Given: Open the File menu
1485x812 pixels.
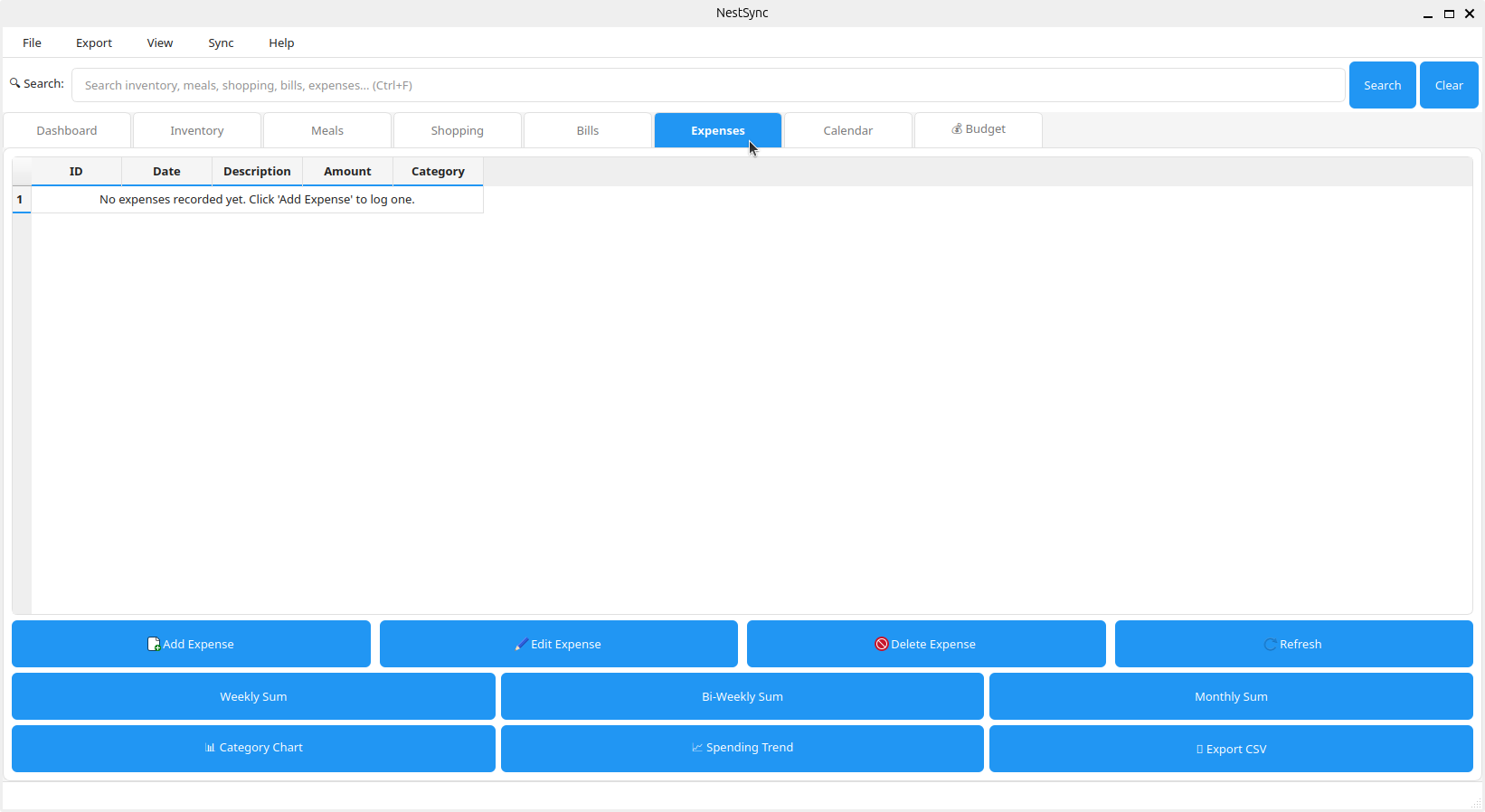Looking at the screenshot, I should point(32,42).
